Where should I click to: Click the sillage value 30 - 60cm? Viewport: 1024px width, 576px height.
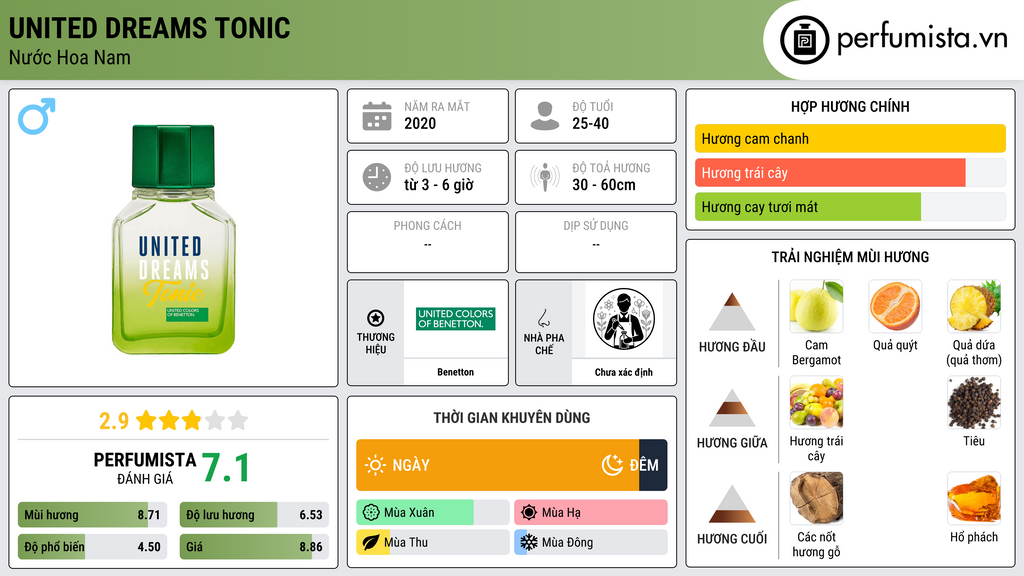604,185
